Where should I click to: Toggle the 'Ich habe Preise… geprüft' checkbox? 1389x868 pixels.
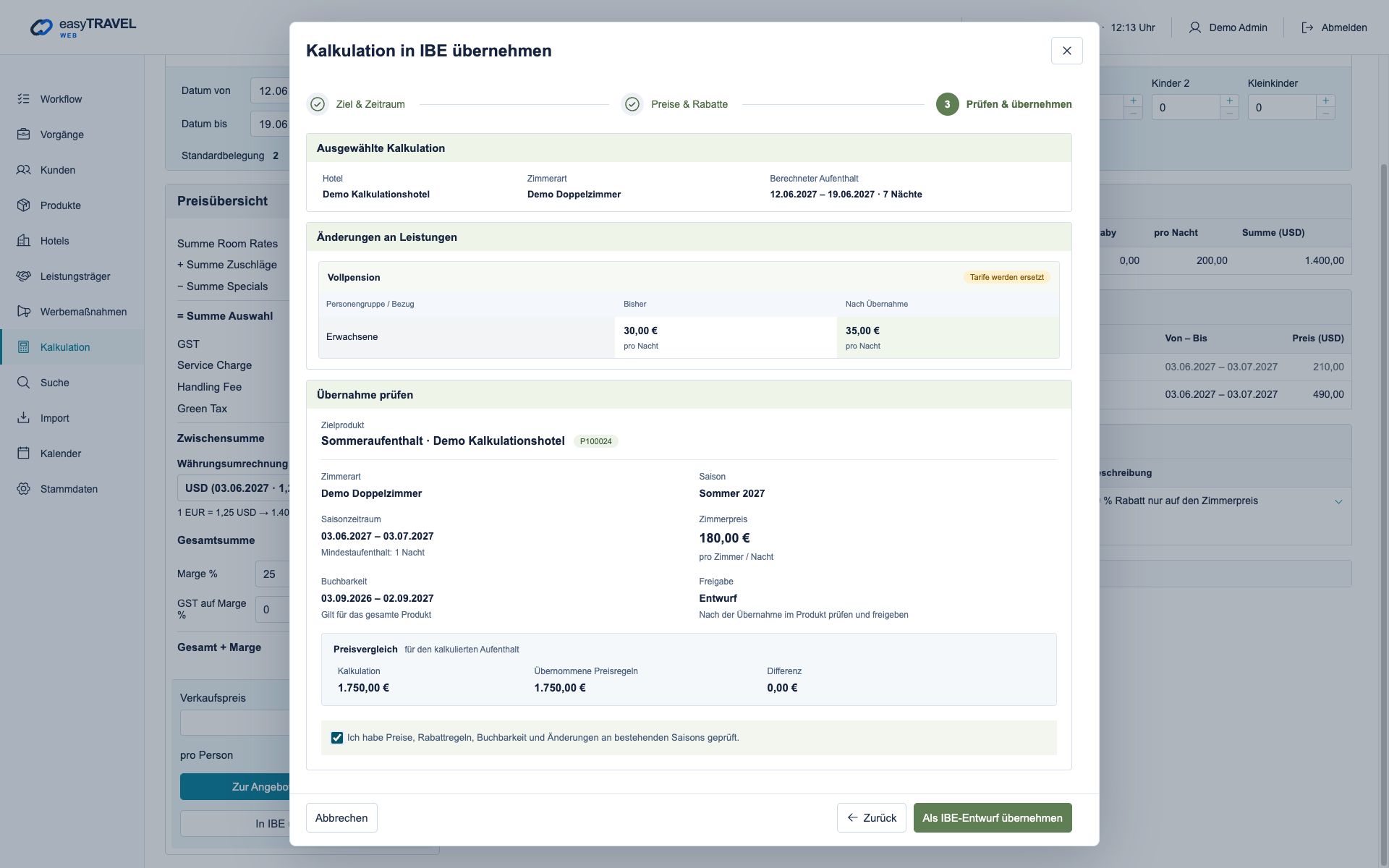[337, 738]
